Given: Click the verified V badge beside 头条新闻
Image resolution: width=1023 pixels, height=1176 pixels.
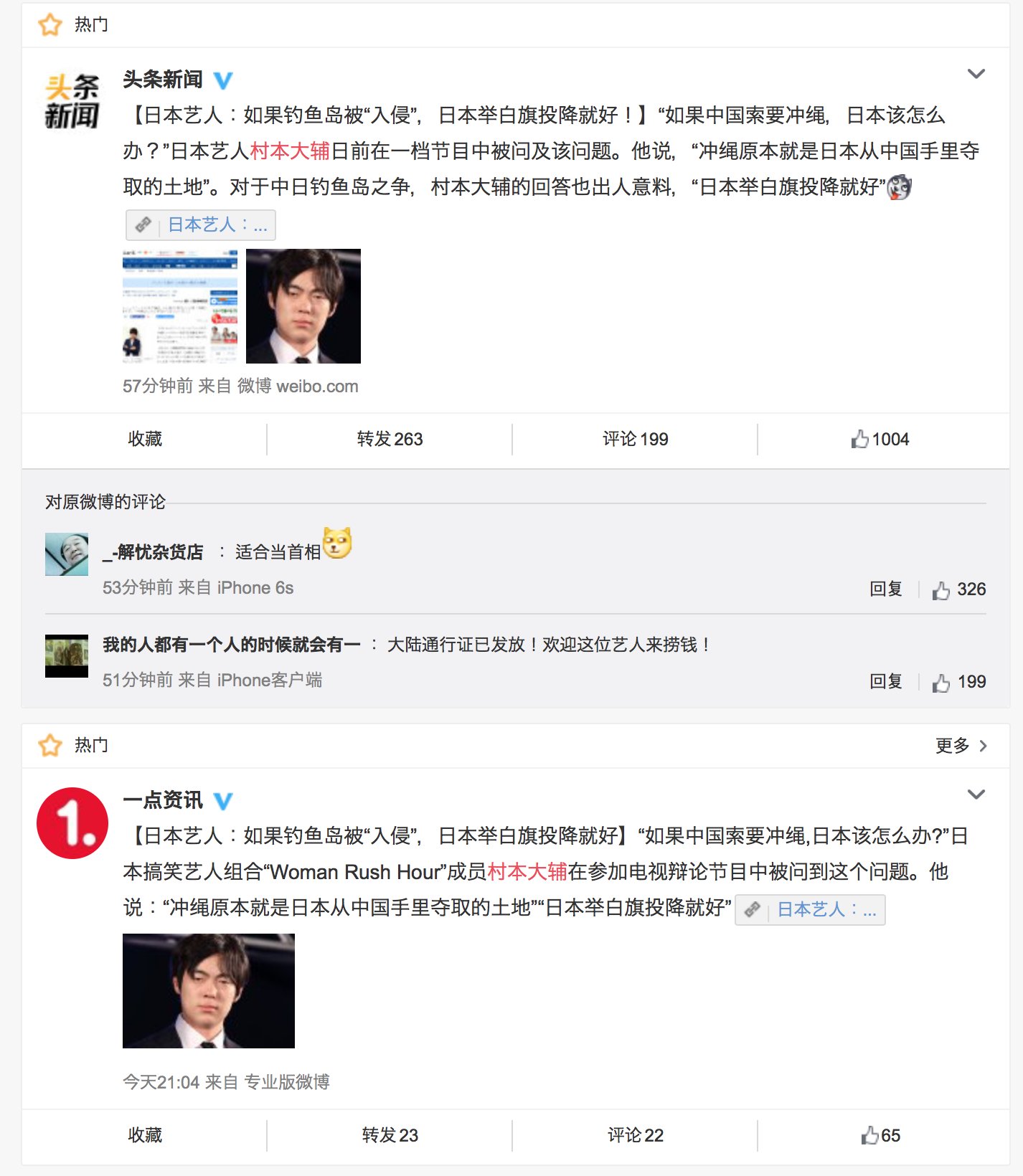Looking at the screenshot, I should (223, 80).
